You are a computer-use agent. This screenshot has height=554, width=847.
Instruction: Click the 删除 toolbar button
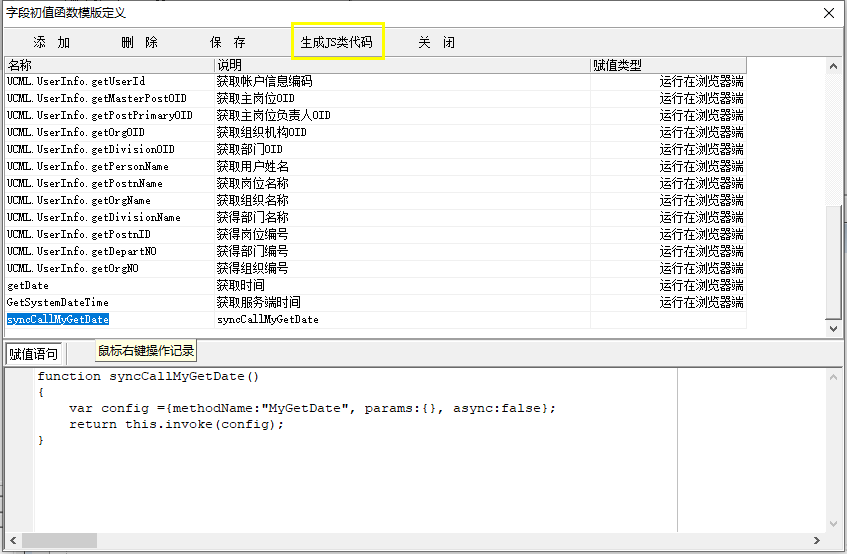click(x=139, y=43)
